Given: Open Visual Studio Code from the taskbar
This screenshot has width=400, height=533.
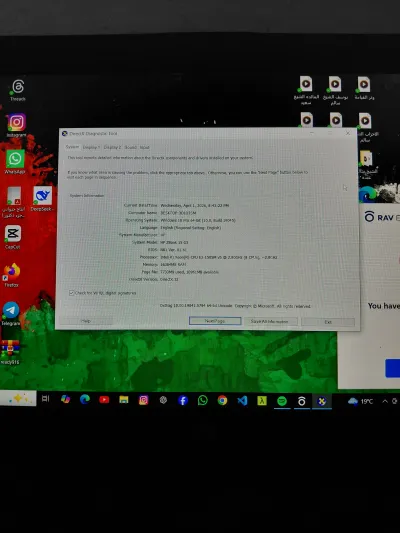Looking at the screenshot, I should pyautogui.click(x=242, y=401).
